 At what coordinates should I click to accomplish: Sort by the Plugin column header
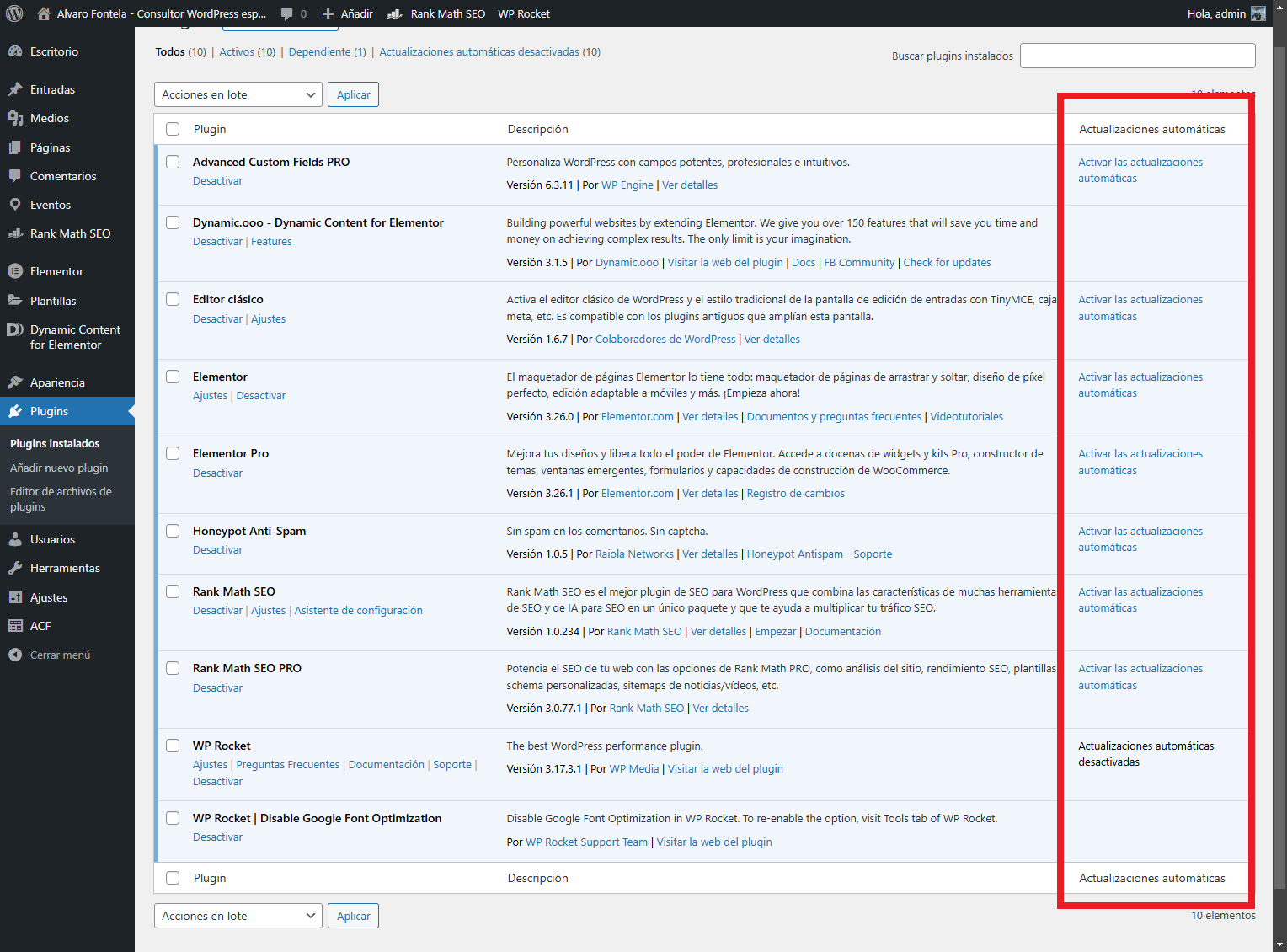tap(210, 129)
